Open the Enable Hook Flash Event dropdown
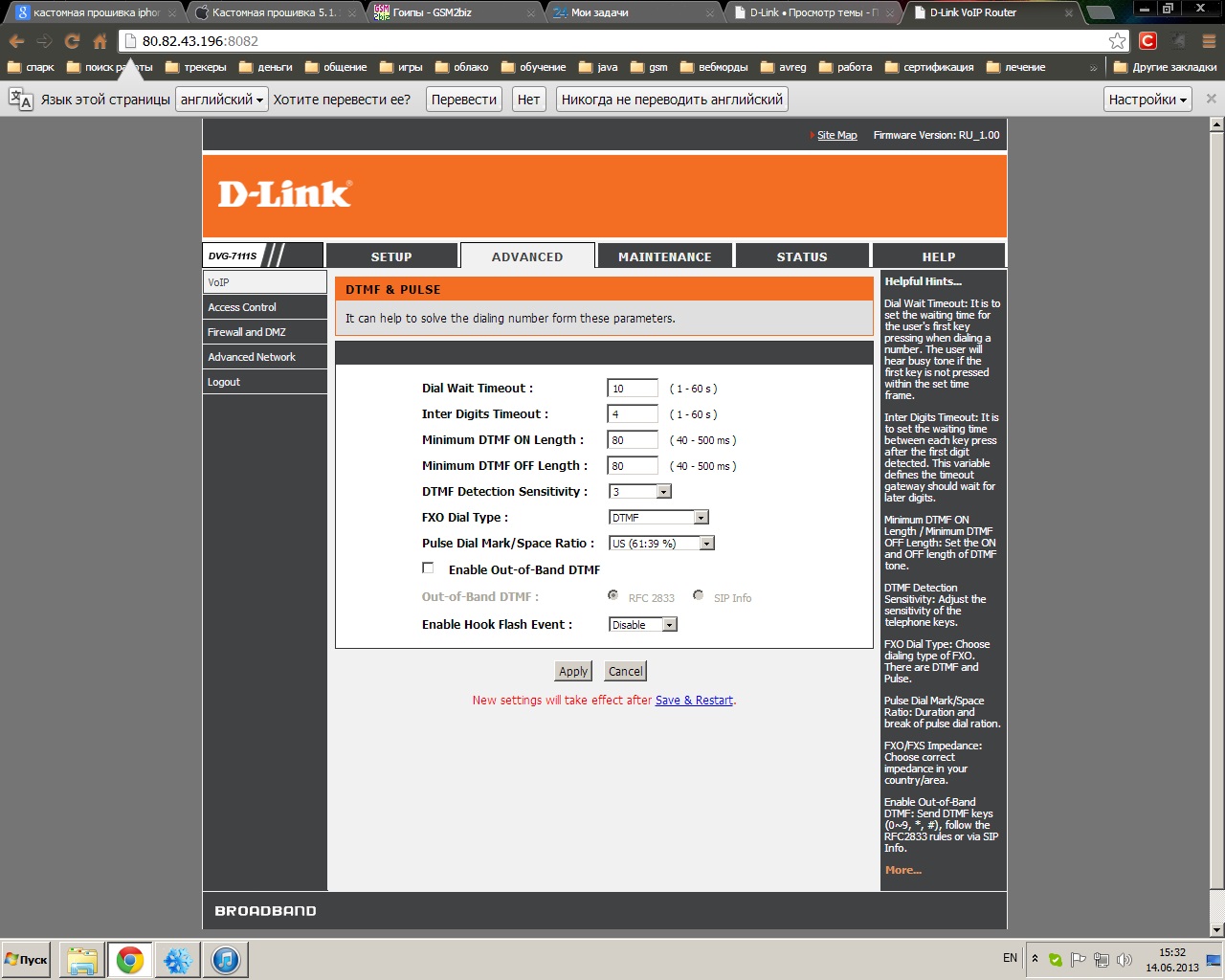The image size is (1225, 980). 643,624
